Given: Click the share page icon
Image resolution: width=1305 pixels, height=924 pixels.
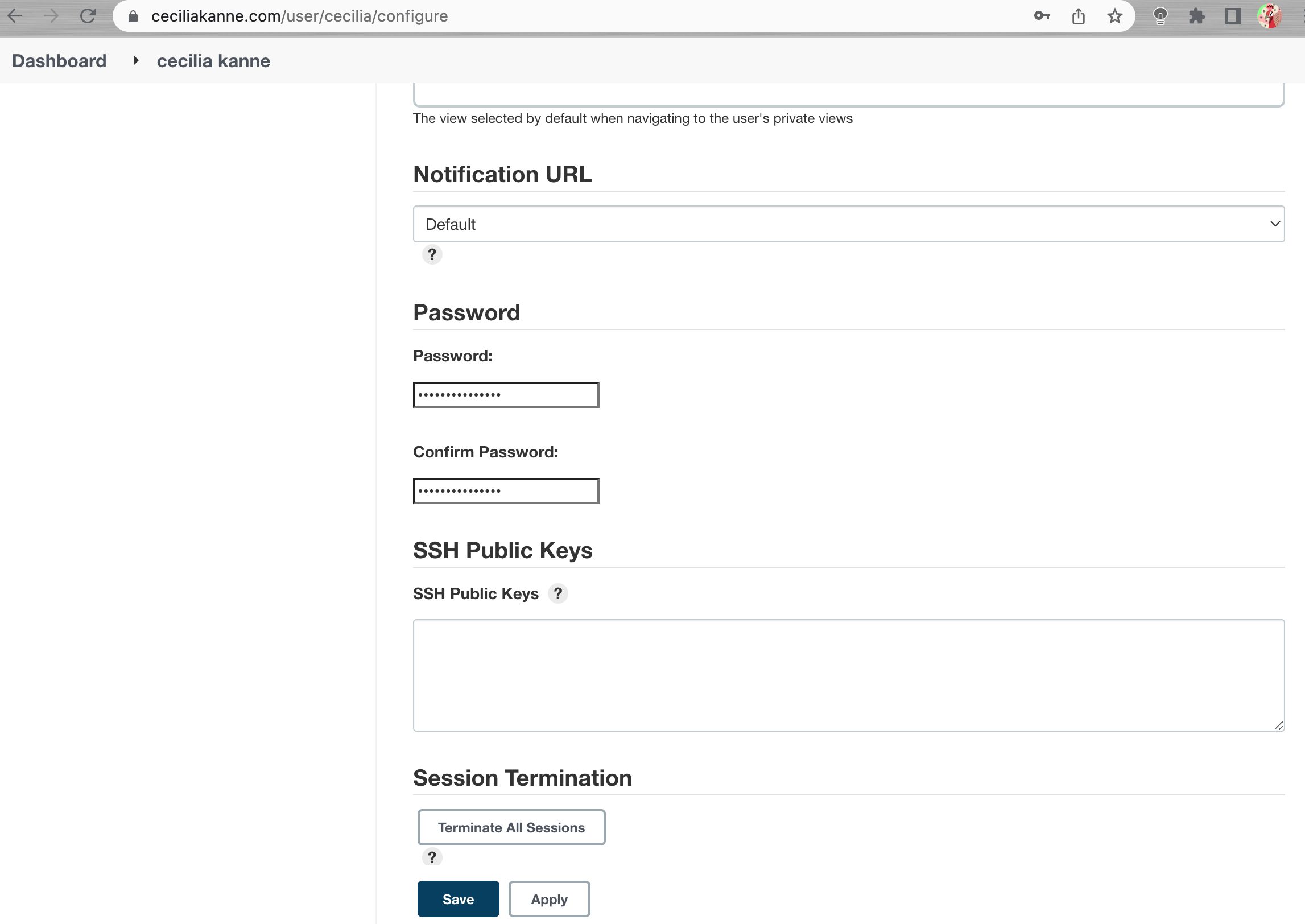Looking at the screenshot, I should click(x=1078, y=16).
